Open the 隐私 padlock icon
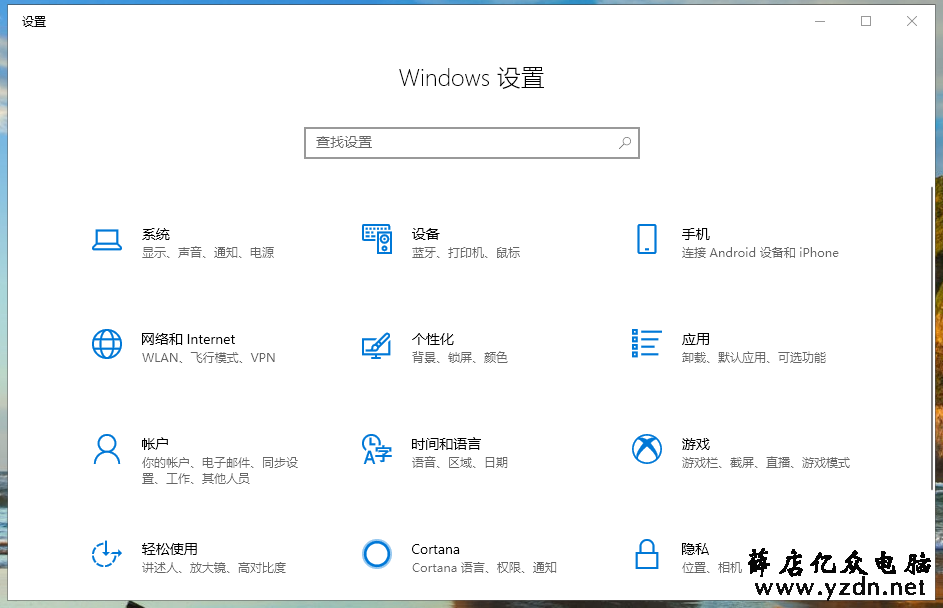This screenshot has width=943, height=608. pyautogui.click(x=647, y=554)
